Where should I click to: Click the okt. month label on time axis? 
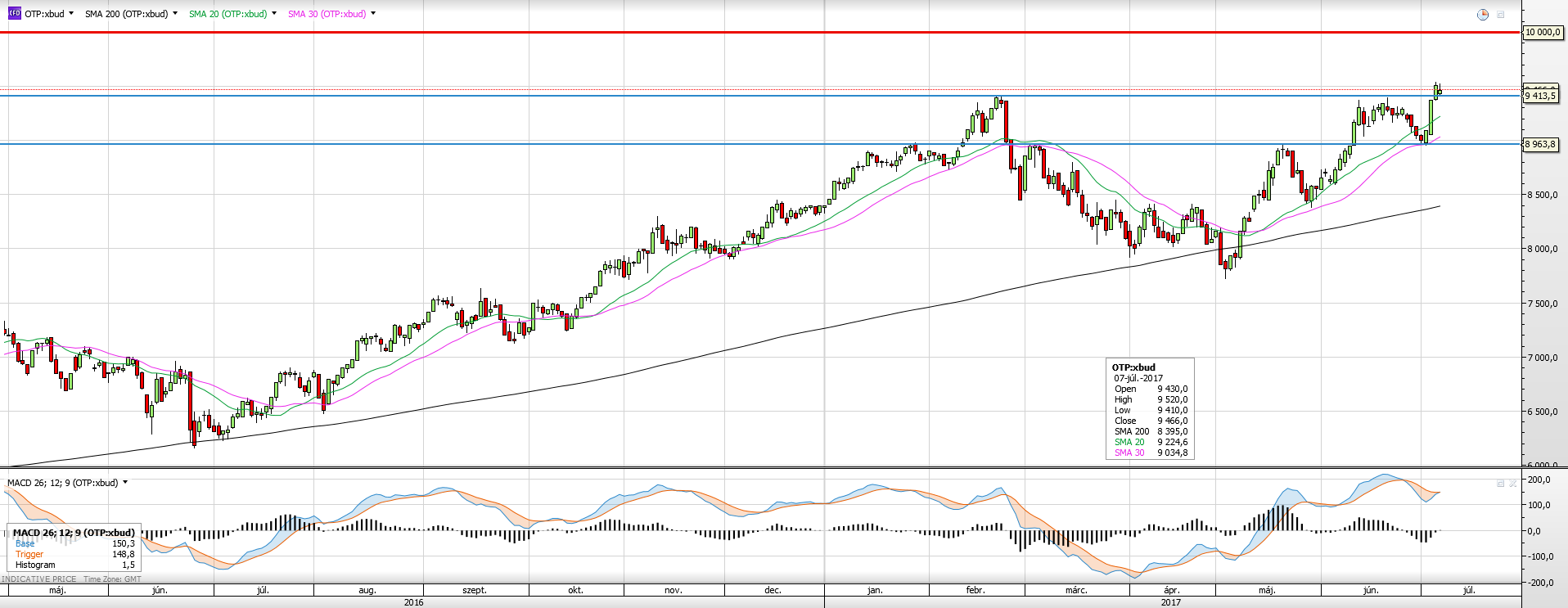tap(576, 590)
